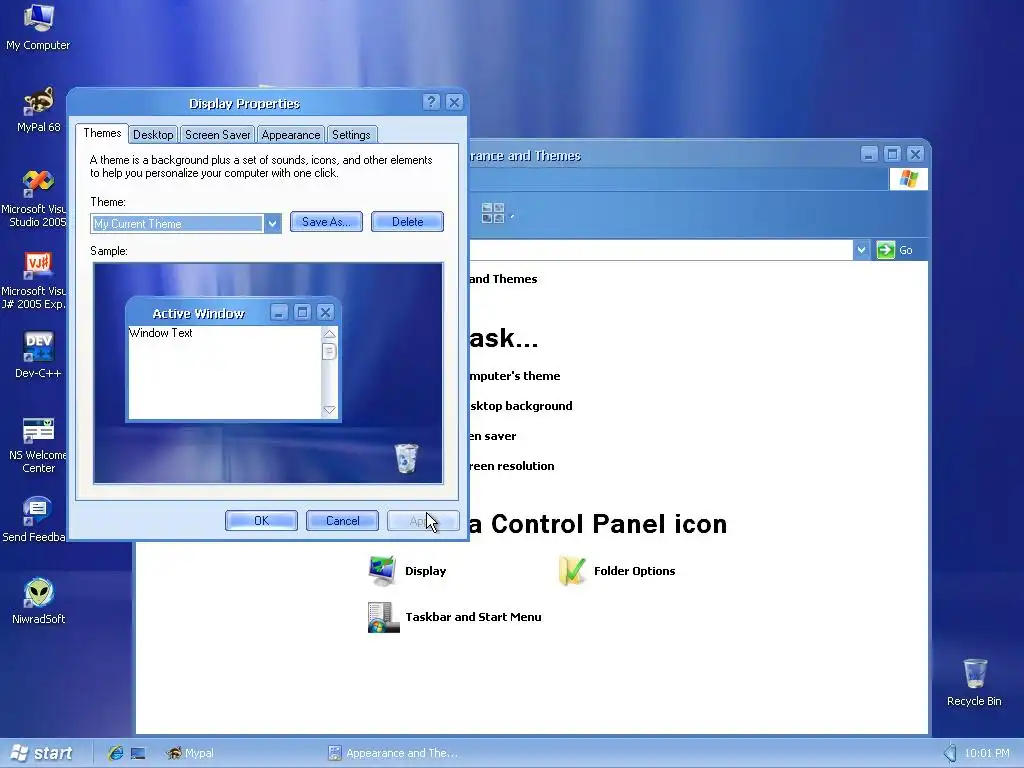Click help question mark in Display Properties
Image resolution: width=1024 pixels, height=768 pixels.
(431, 103)
